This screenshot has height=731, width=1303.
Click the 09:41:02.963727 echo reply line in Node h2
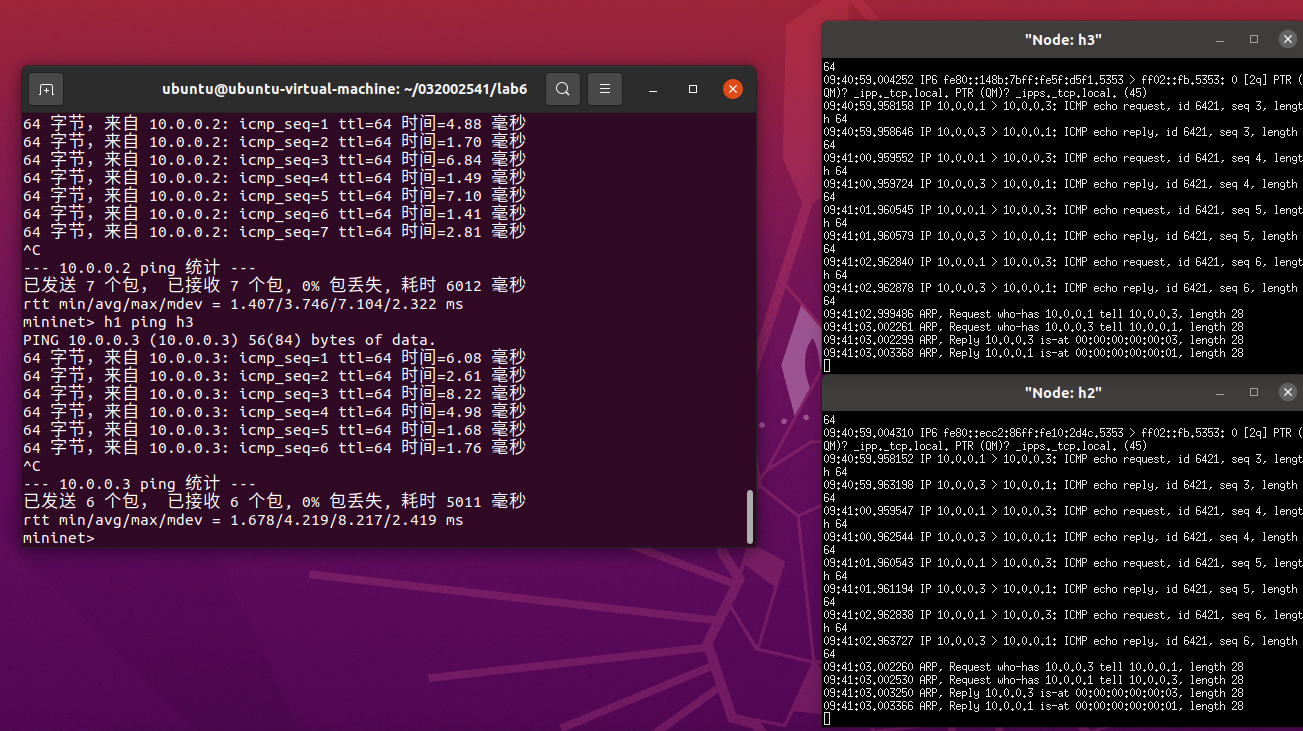[1063, 647]
